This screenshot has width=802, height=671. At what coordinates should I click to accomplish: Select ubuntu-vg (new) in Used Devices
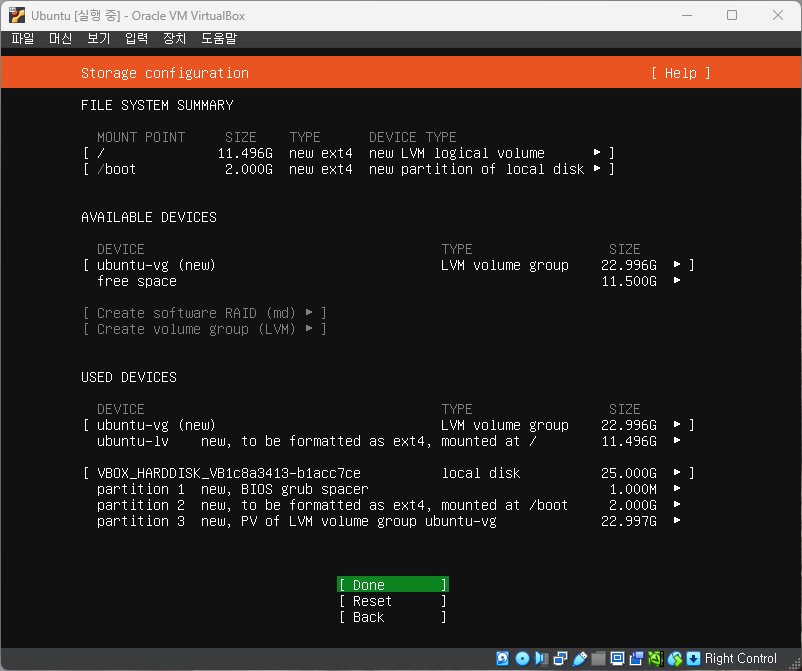[x=157, y=425]
